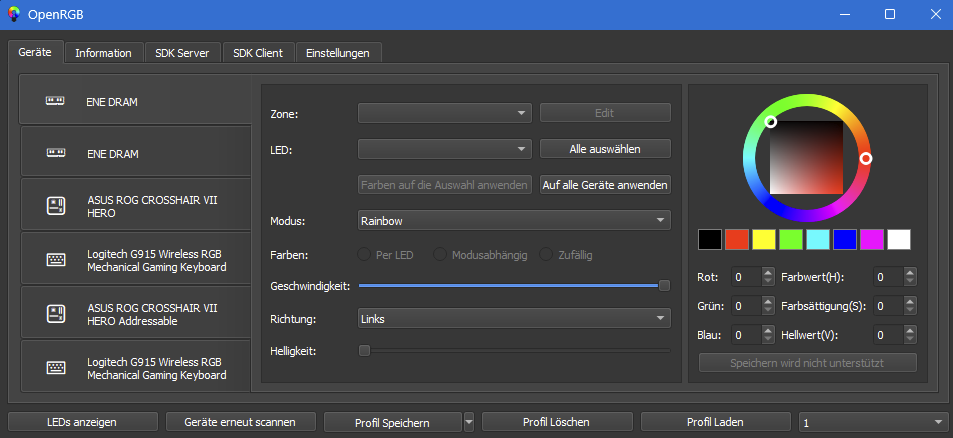Maximize the OpenRGB window
This screenshot has height=438, width=953.
(x=890, y=15)
